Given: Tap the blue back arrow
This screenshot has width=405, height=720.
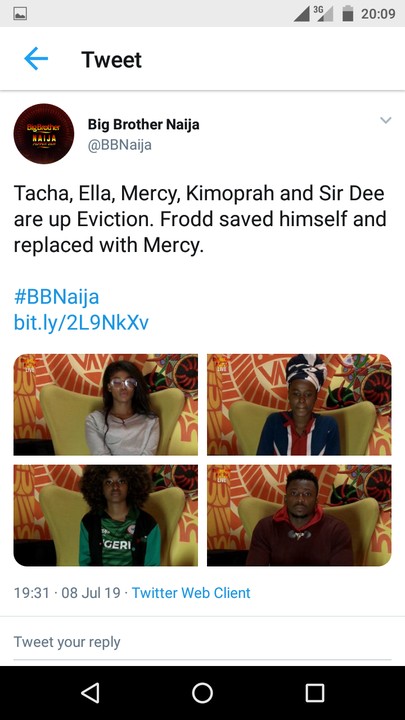Looking at the screenshot, I should pyautogui.click(x=36, y=59).
